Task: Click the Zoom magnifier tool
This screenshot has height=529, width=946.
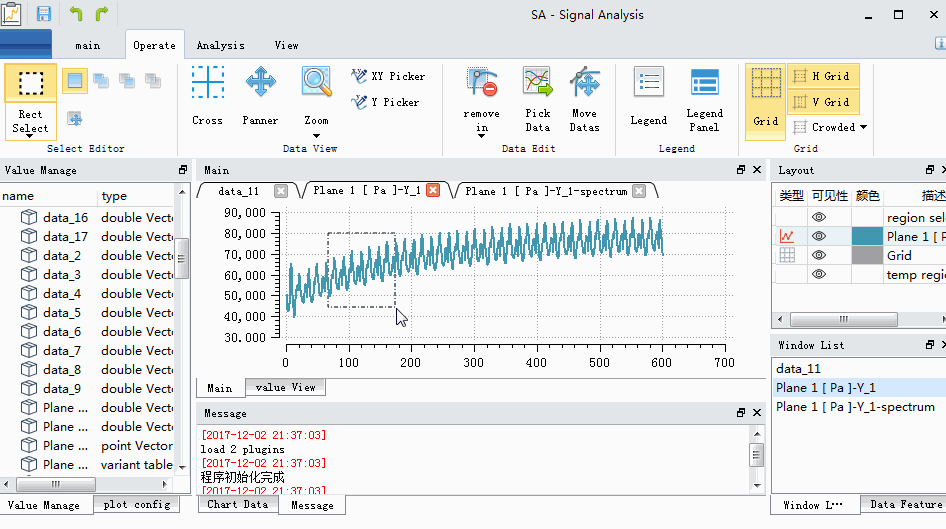Action: click(x=316, y=97)
